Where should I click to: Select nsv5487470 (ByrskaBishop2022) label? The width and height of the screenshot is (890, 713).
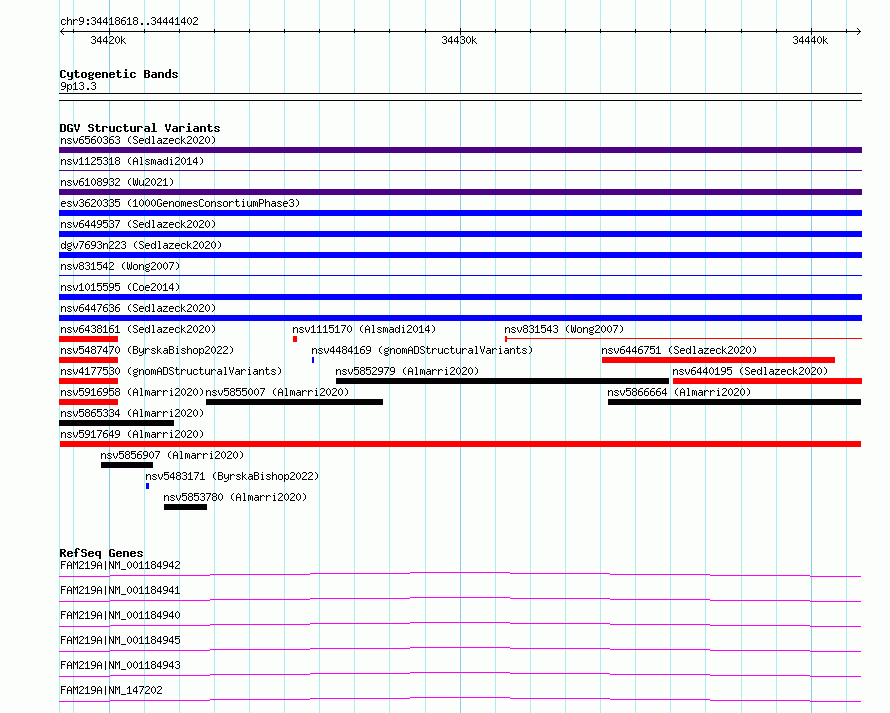click(147, 350)
